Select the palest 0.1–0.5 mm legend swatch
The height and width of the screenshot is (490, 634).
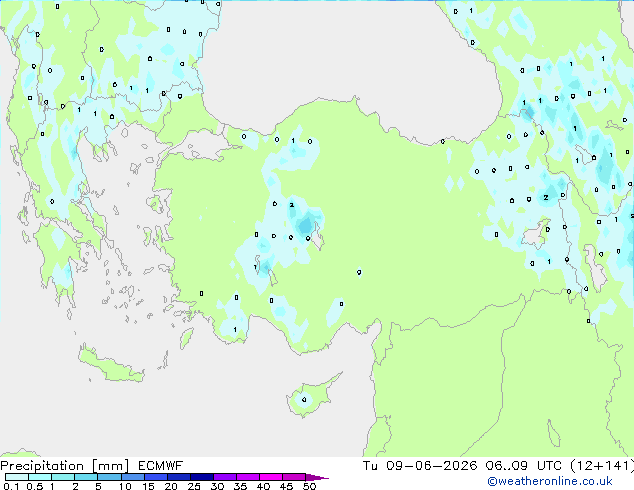coord(17,477)
